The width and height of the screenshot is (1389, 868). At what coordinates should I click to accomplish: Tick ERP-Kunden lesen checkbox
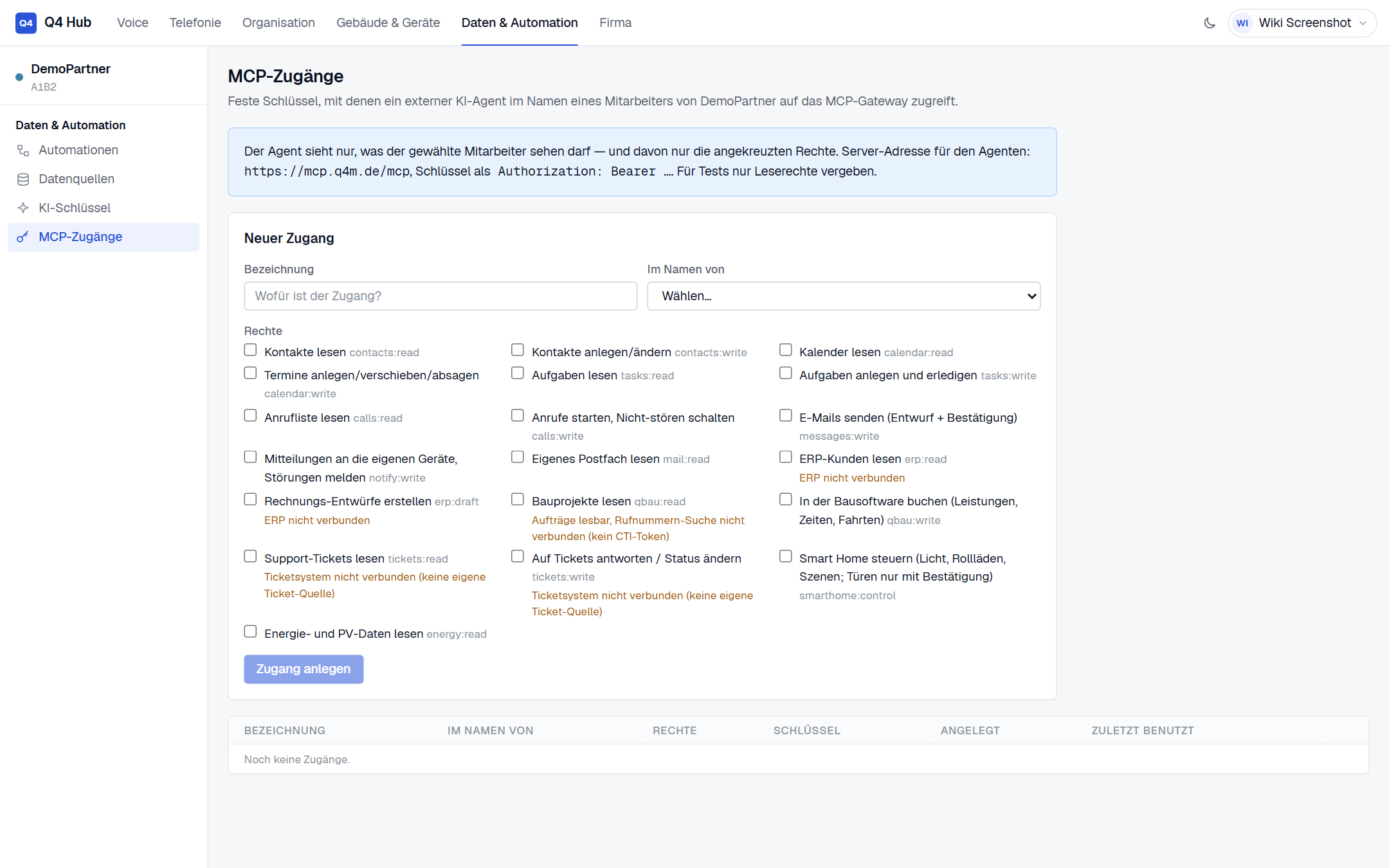(786, 457)
